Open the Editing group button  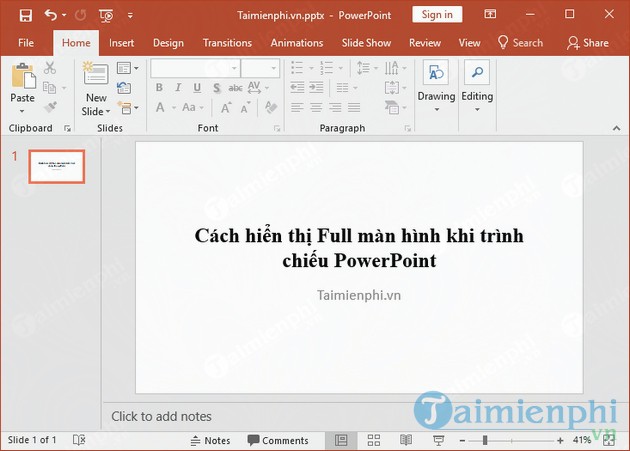477,86
